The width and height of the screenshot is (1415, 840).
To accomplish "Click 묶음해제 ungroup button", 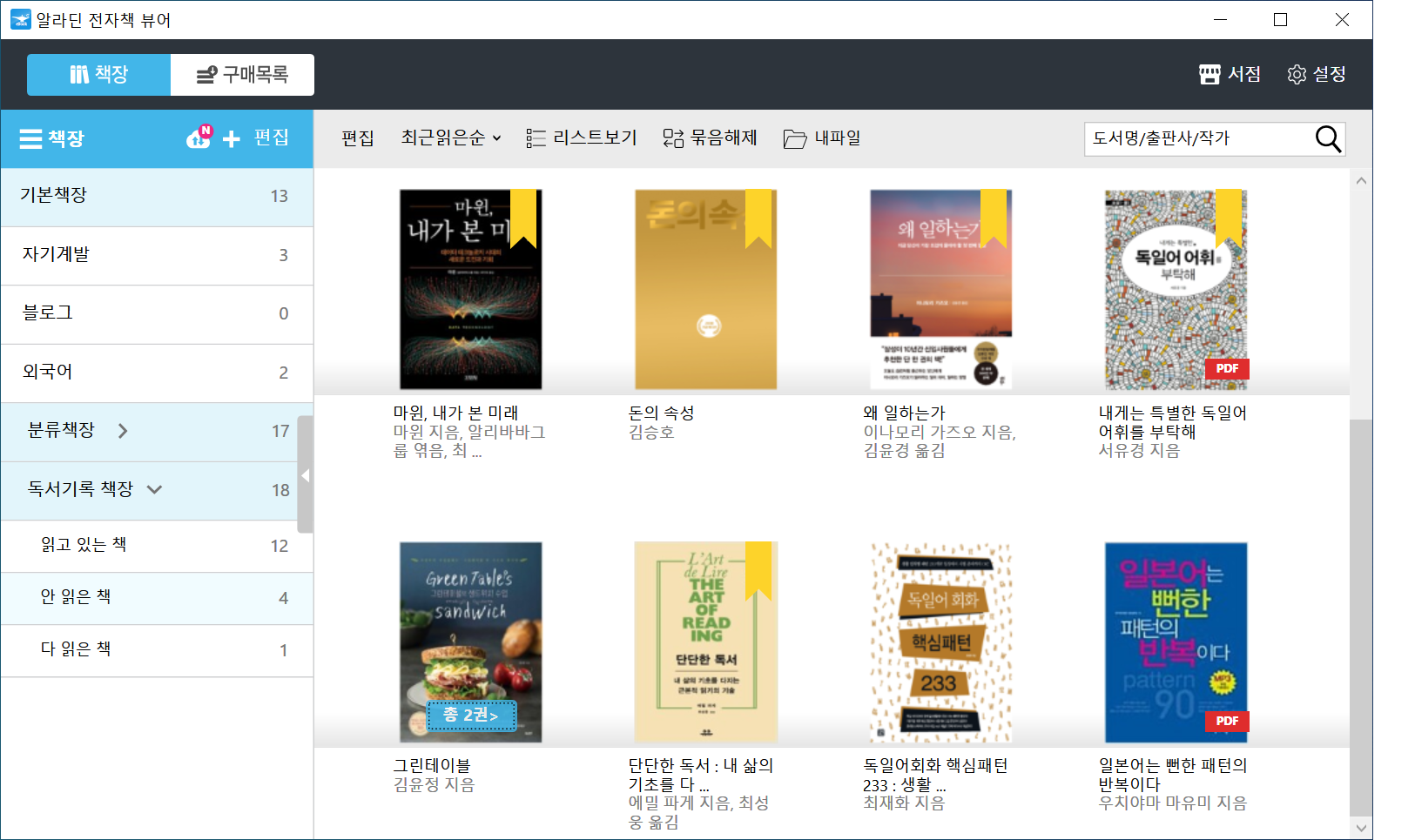I will (x=710, y=138).
